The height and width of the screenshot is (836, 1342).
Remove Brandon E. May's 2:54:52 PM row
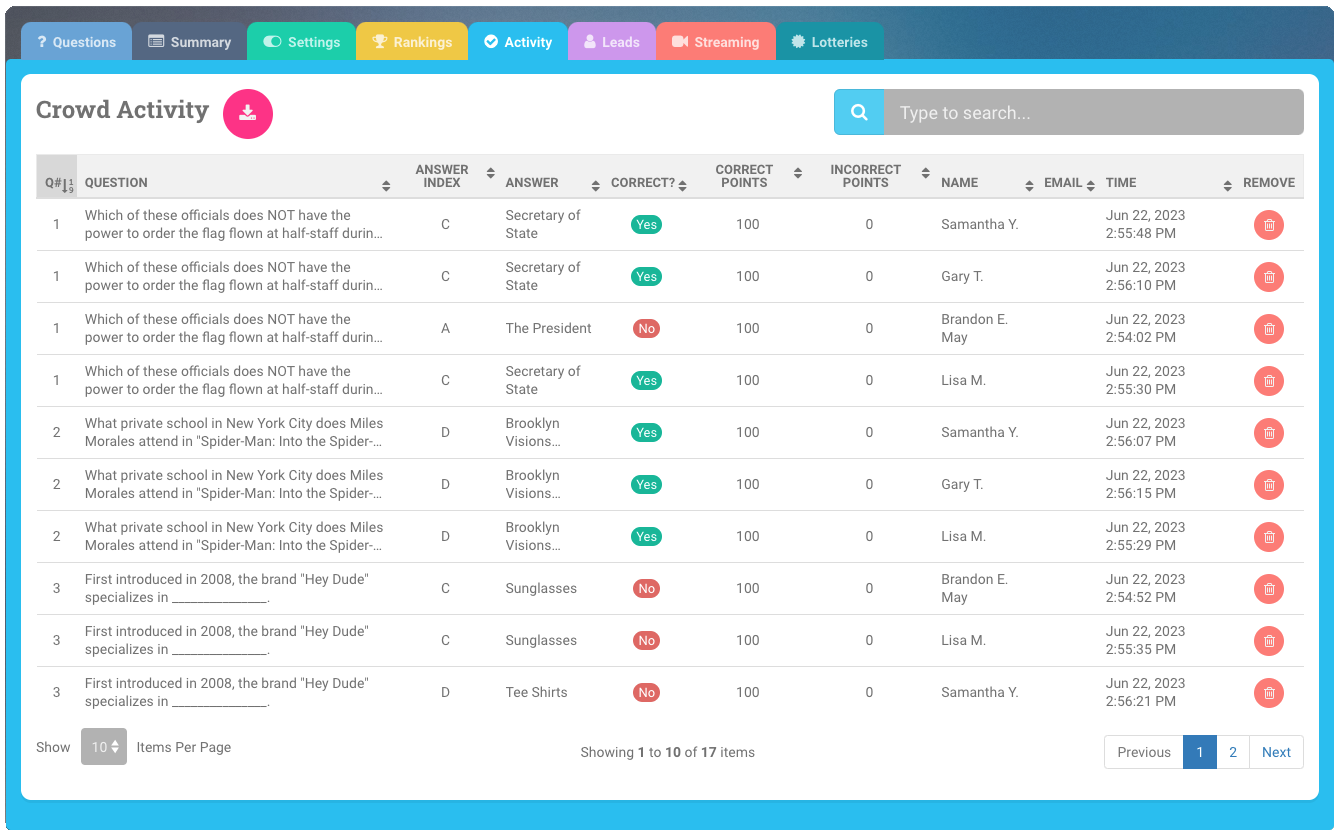tap(1269, 589)
